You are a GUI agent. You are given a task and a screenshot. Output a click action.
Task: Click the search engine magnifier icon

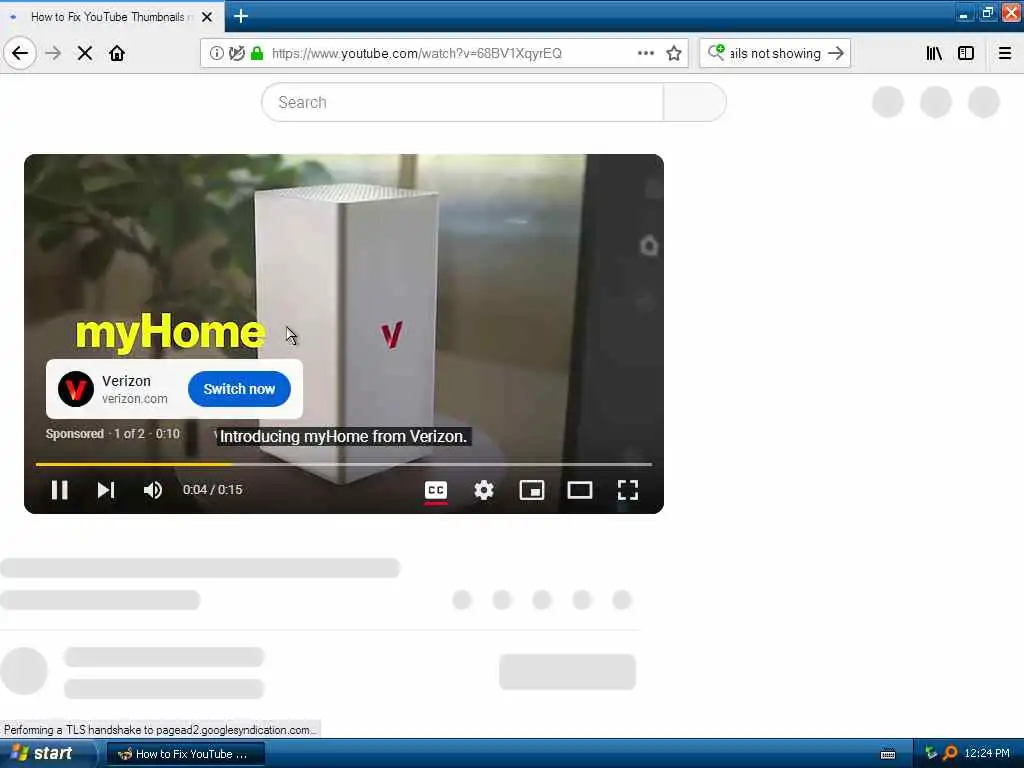[716, 52]
